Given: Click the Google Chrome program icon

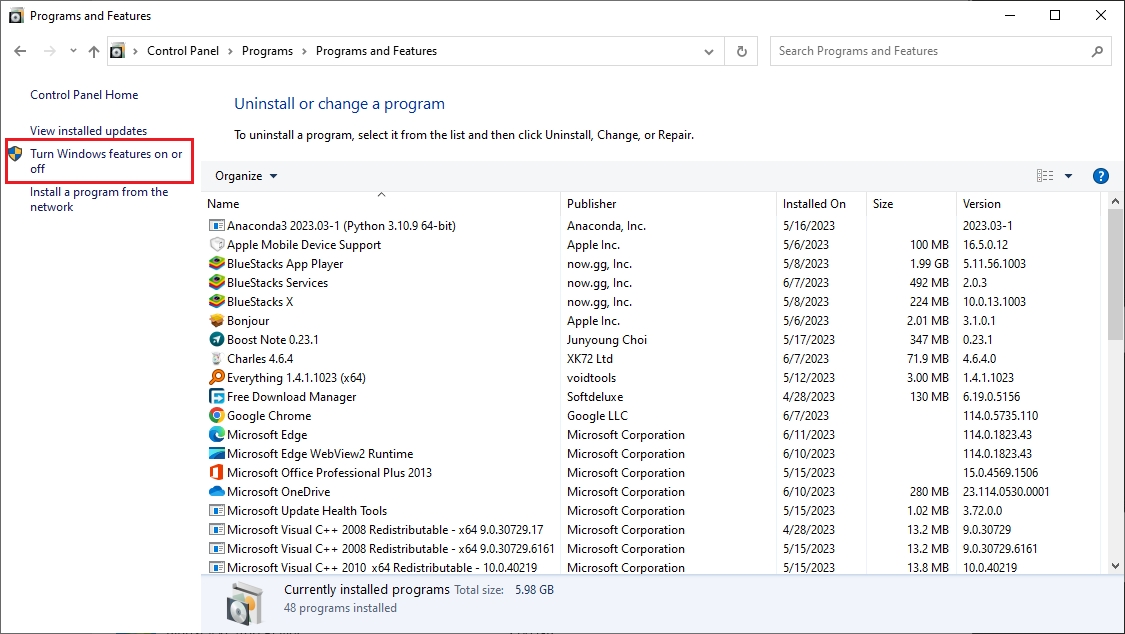Looking at the screenshot, I should [x=217, y=416].
